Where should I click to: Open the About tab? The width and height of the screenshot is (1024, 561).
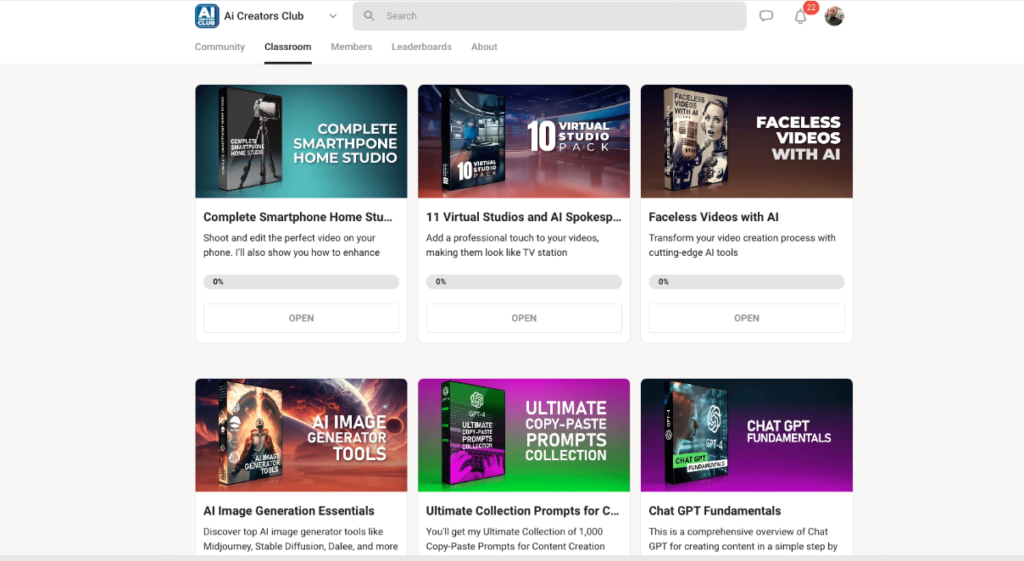pos(484,47)
